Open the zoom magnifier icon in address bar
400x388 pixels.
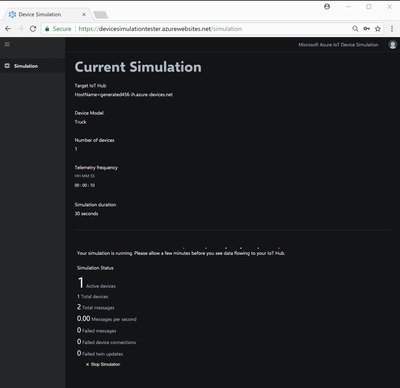point(355,29)
